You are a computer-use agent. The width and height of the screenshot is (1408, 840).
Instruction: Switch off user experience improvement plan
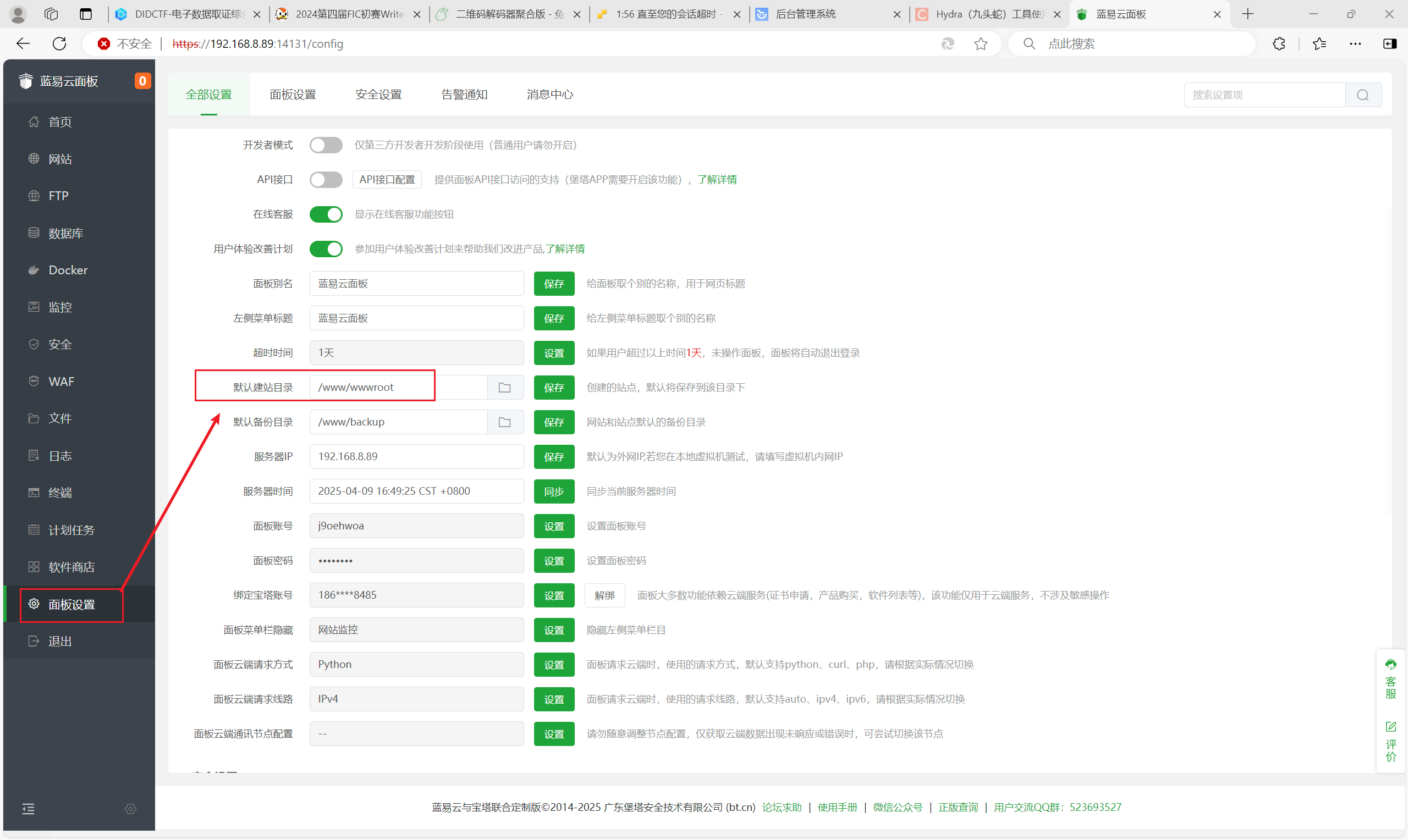pos(326,249)
